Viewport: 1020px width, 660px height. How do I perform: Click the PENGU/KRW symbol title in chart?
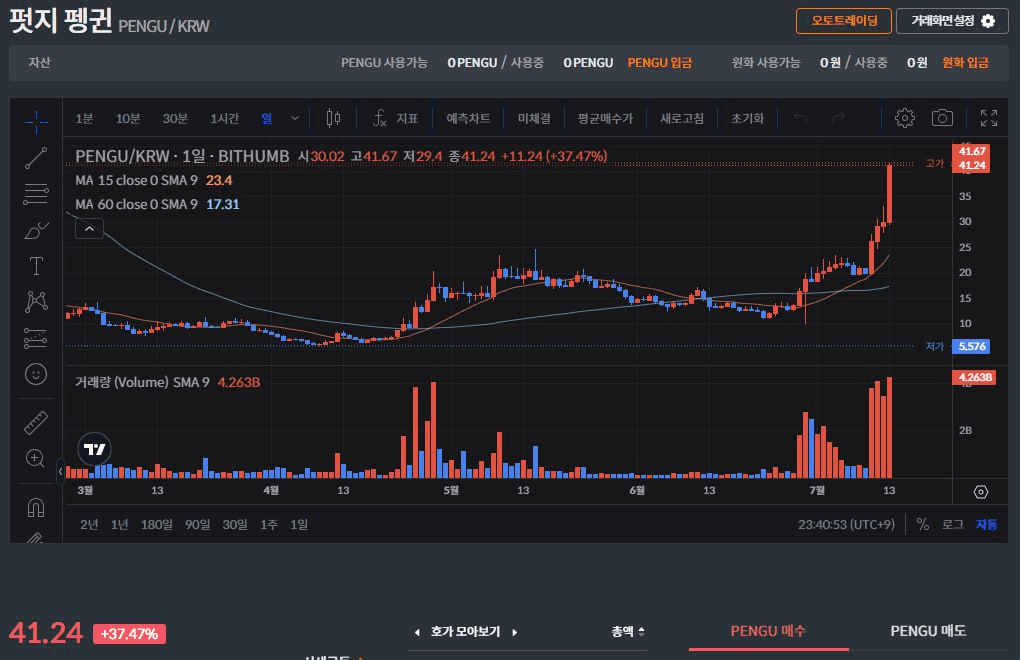pyautogui.click(x=182, y=156)
